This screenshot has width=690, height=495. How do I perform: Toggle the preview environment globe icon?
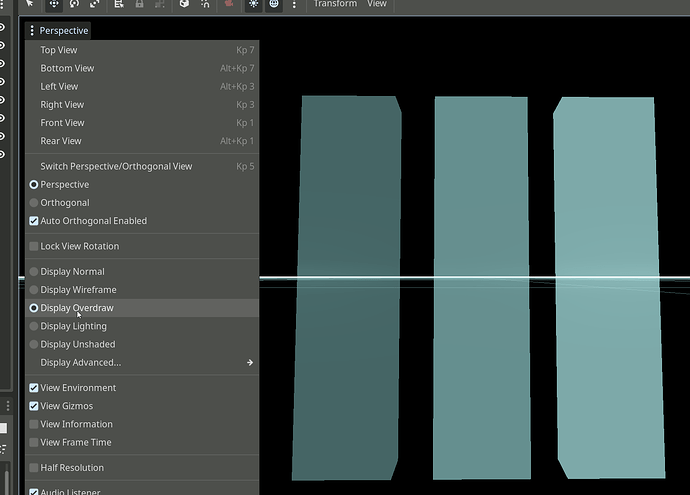pyautogui.click(x=274, y=4)
